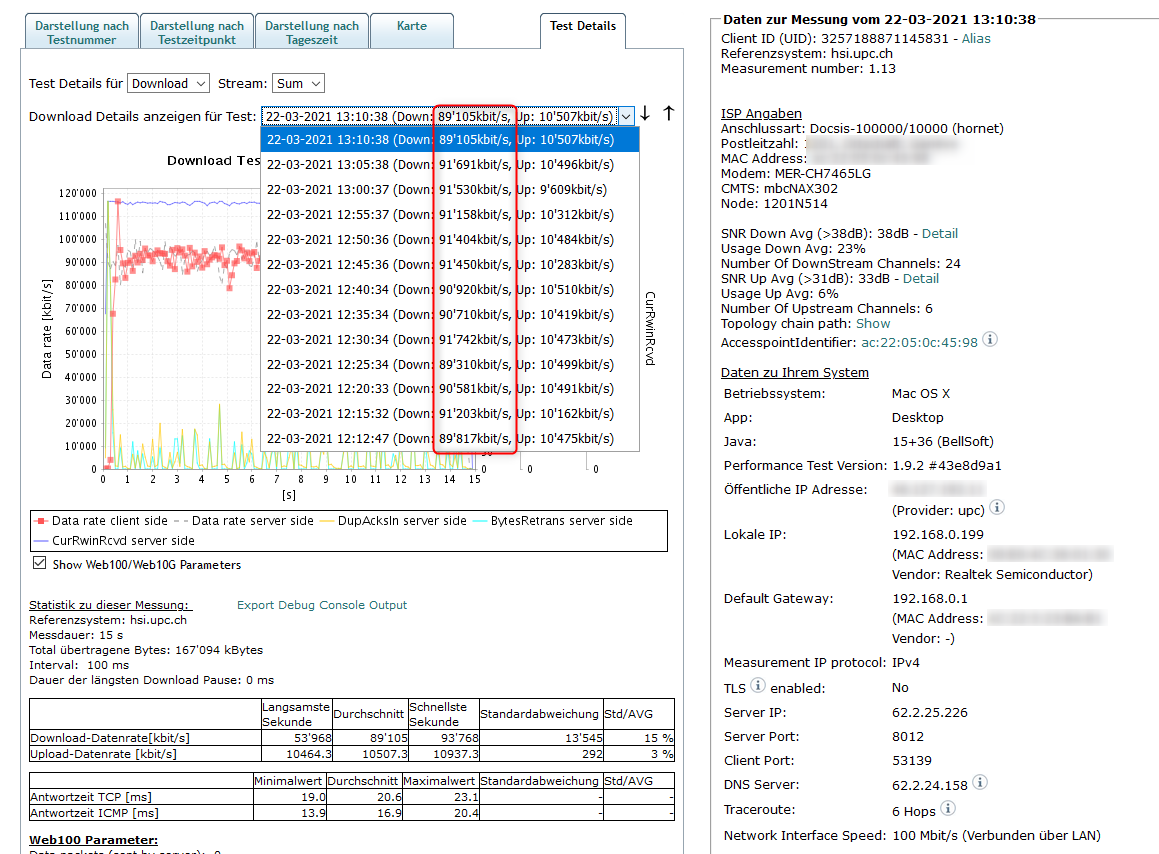
Task: Click the down arrow next to test selector
Action: point(645,114)
